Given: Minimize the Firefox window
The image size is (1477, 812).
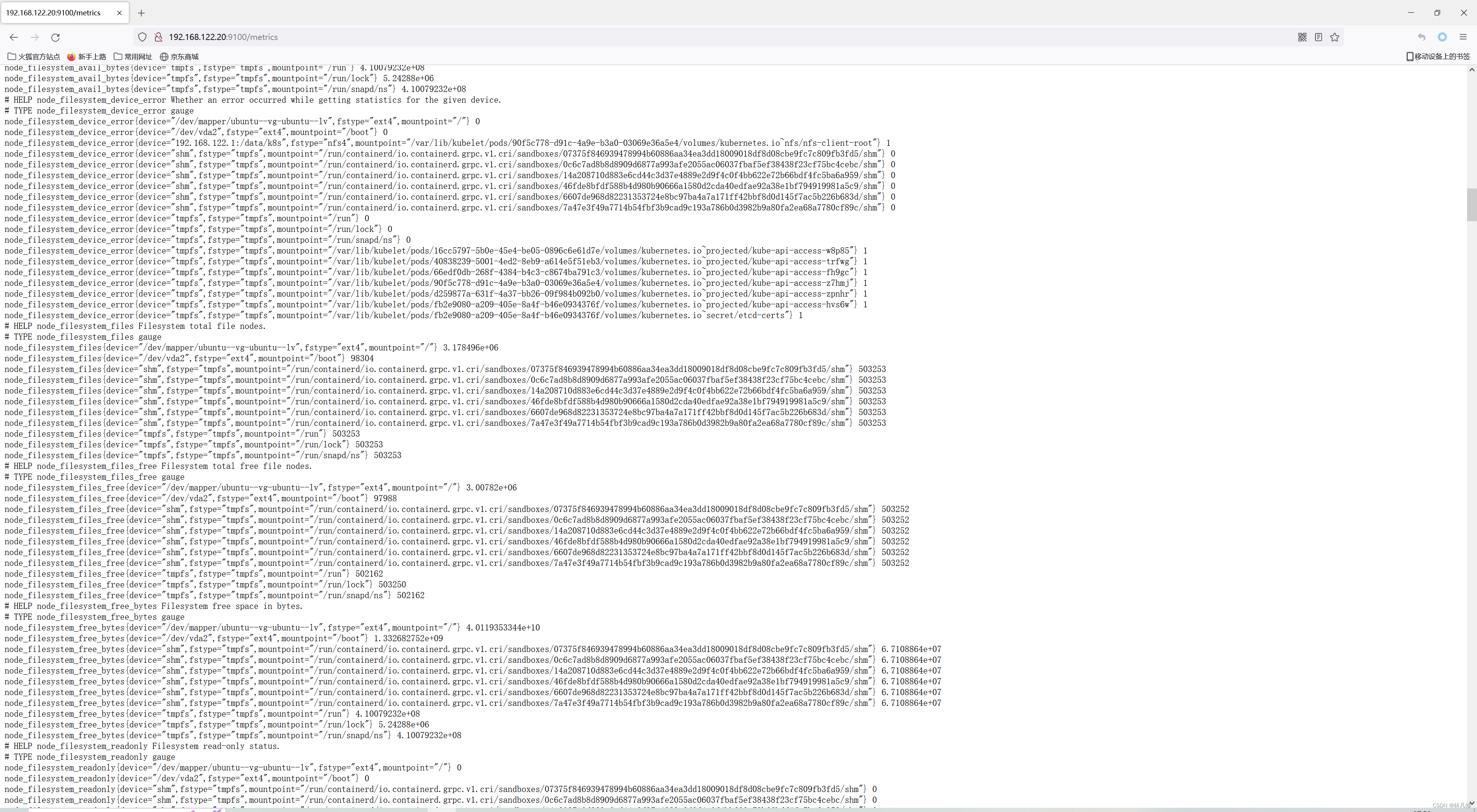Looking at the screenshot, I should pos(1410,13).
